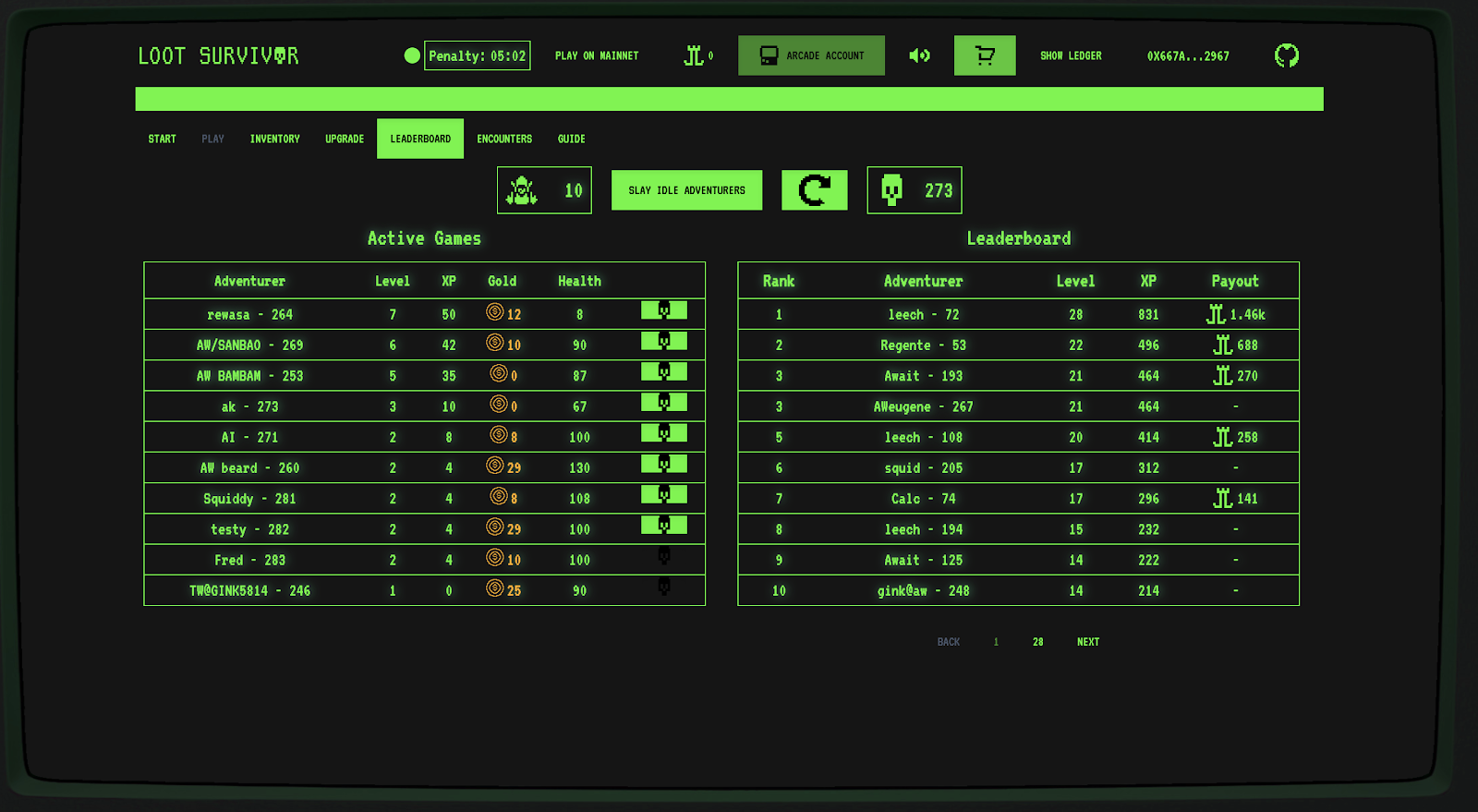Image resolution: width=1478 pixels, height=812 pixels.
Task: Jump to leaderboard page 28
Action: pos(1038,642)
